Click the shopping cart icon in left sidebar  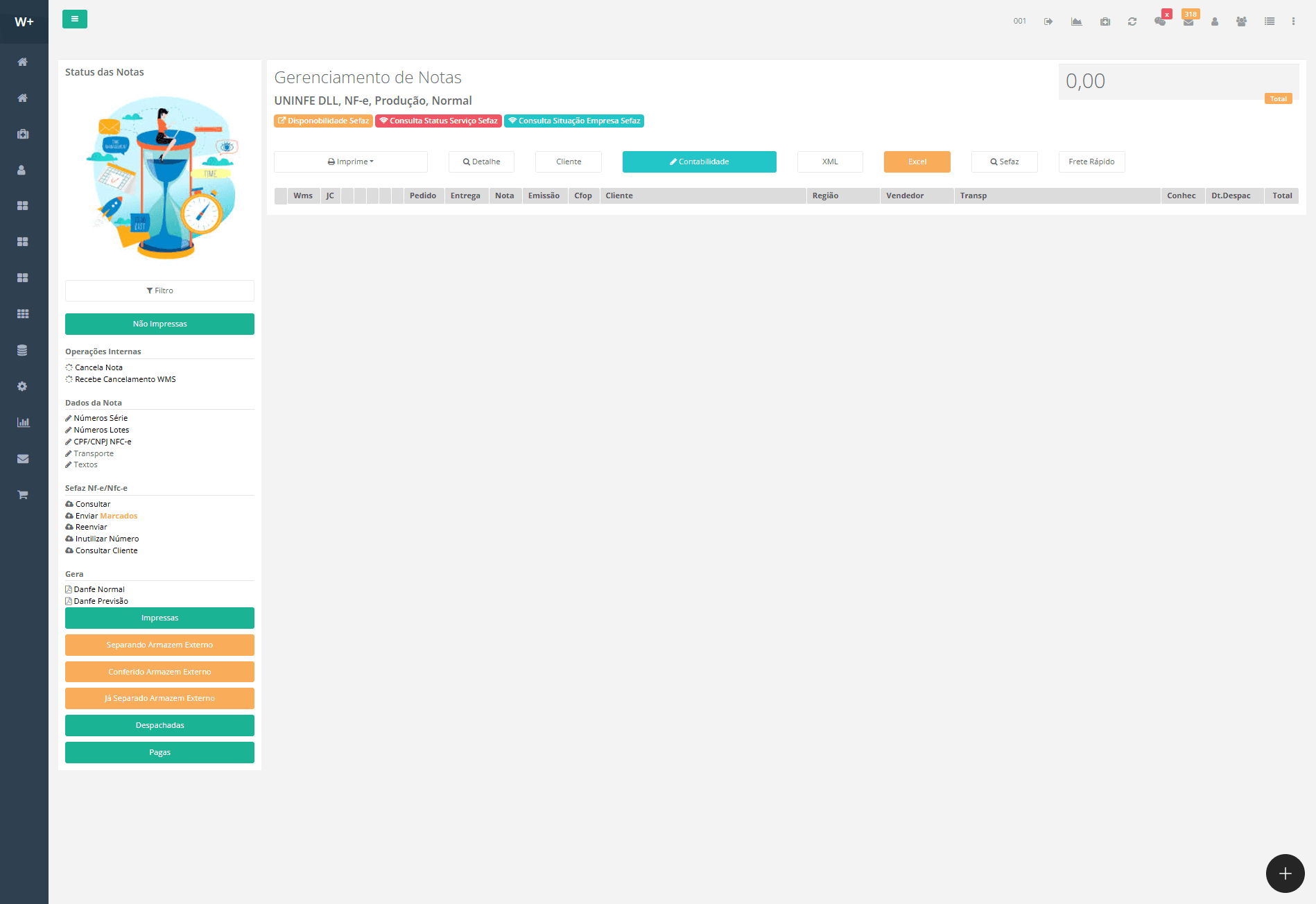tap(23, 494)
